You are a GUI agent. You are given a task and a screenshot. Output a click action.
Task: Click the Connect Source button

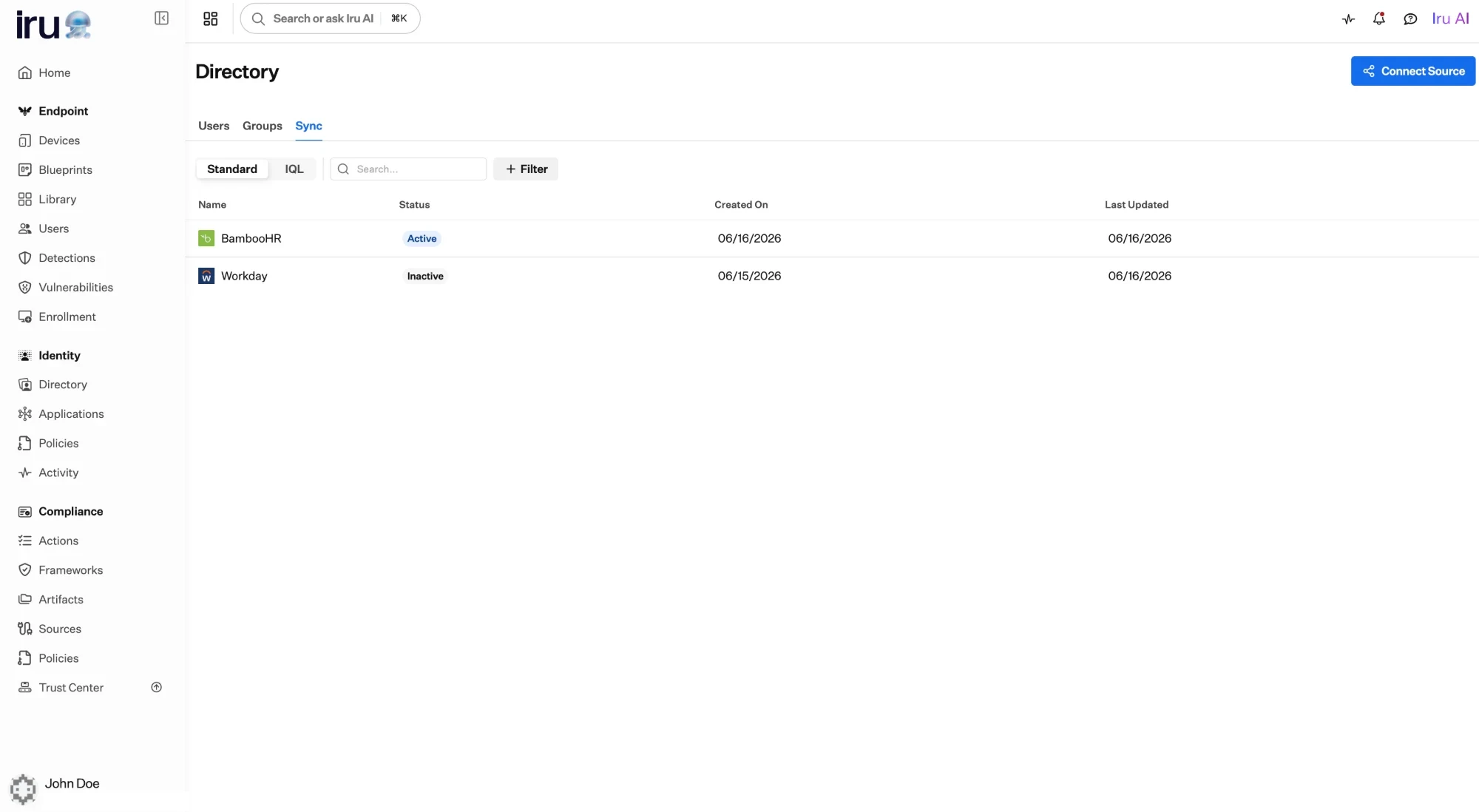tap(1413, 71)
